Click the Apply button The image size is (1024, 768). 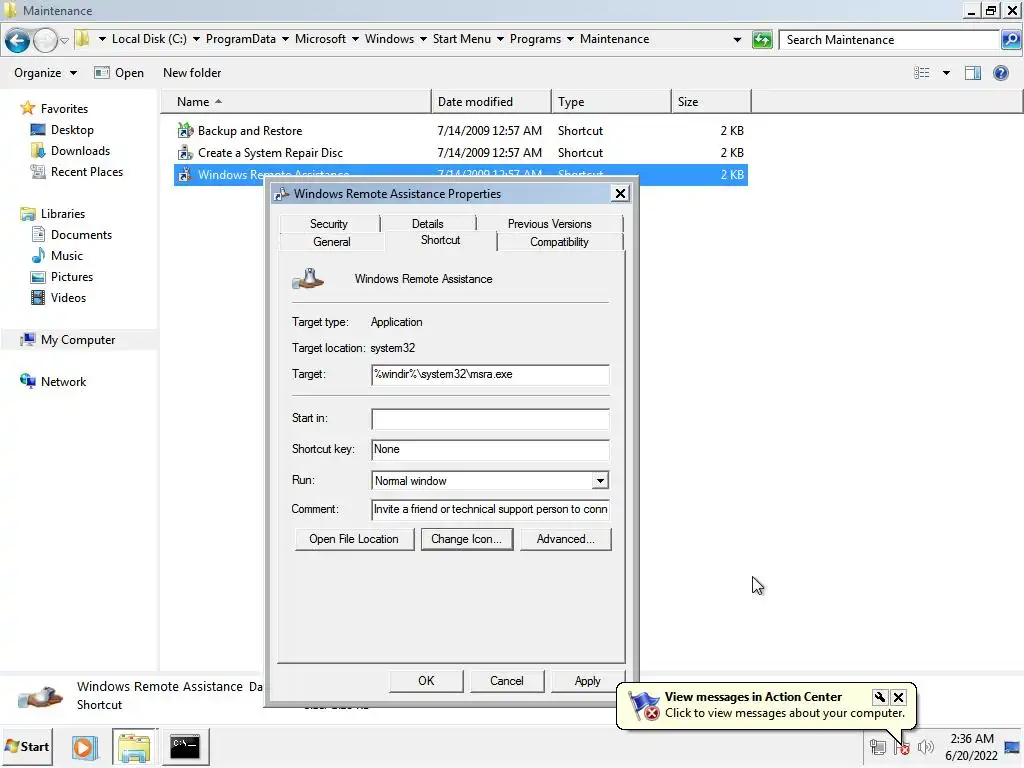(587, 681)
